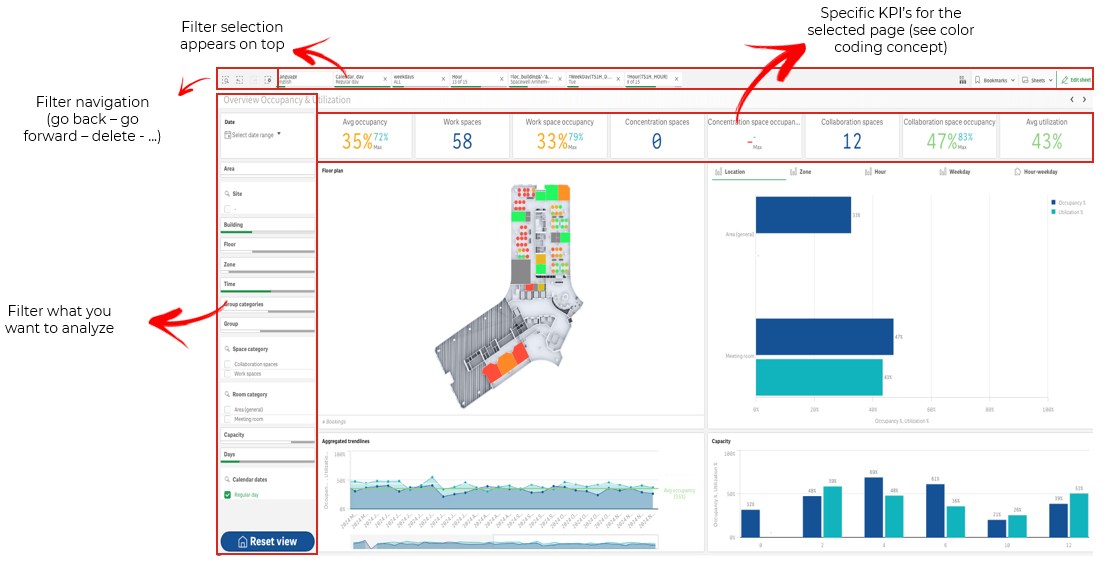
Task: Remove the WeekDay Tue selection
Action: coord(619,79)
